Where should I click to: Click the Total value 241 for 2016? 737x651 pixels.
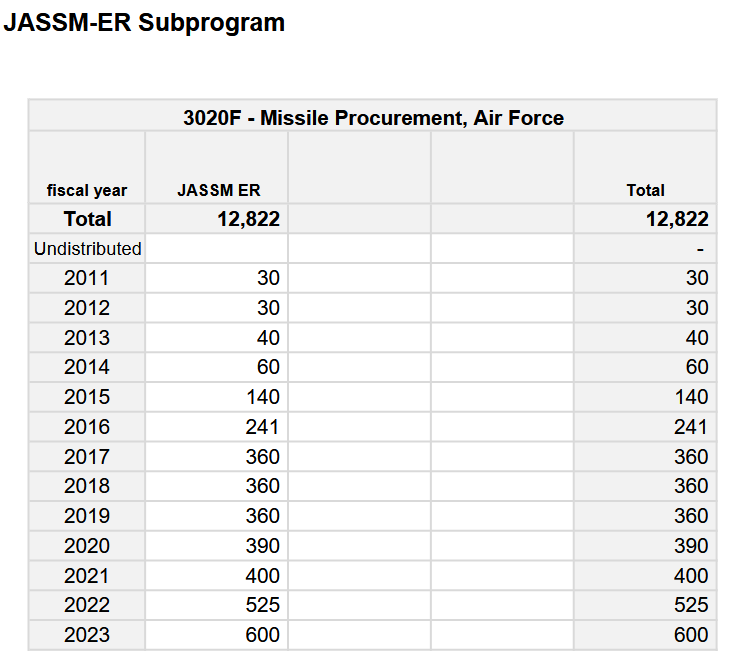[x=691, y=427]
